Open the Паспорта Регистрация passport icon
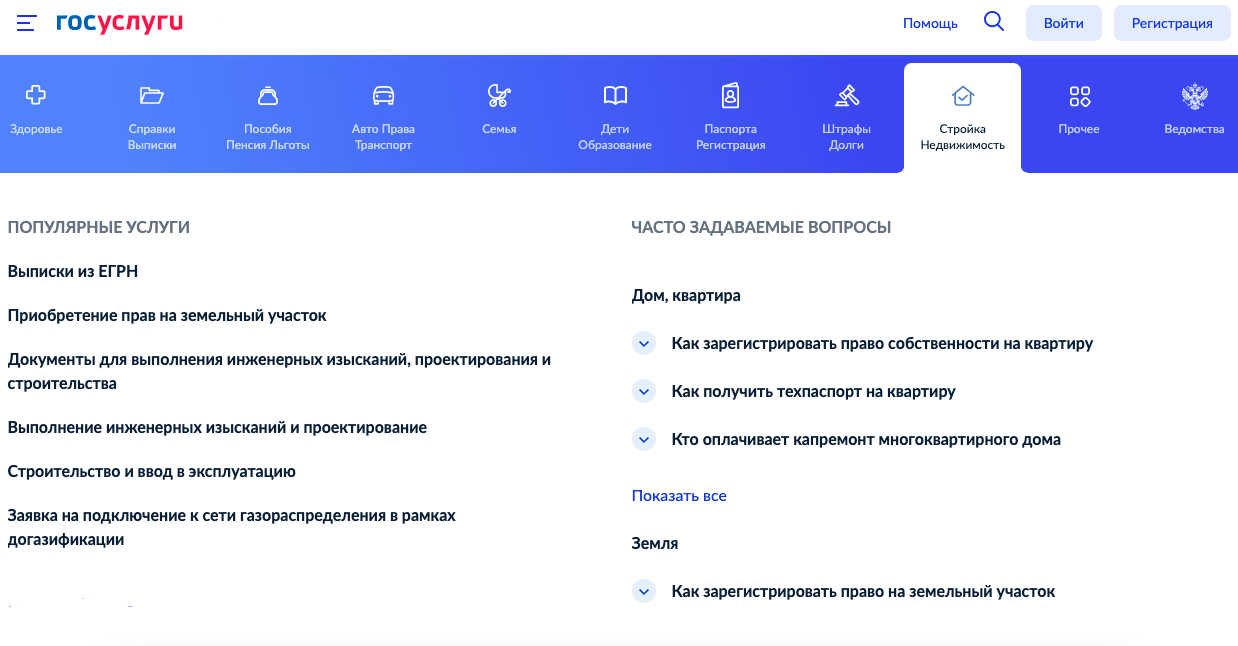 [x=730, y=96]
